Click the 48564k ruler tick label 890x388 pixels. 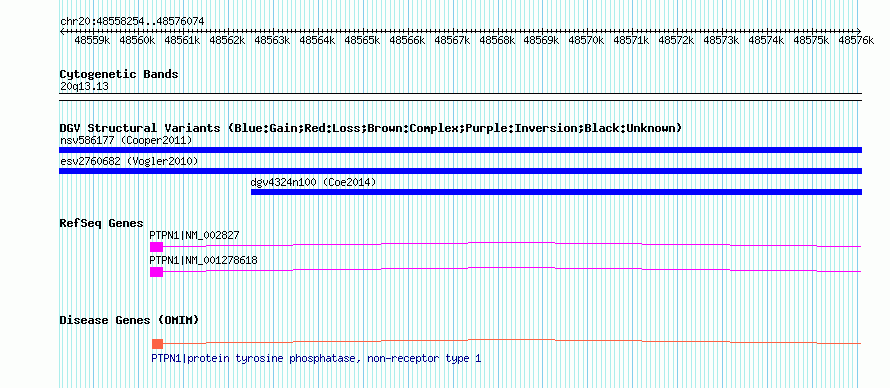pyautogui.click(x=317, y=41)
